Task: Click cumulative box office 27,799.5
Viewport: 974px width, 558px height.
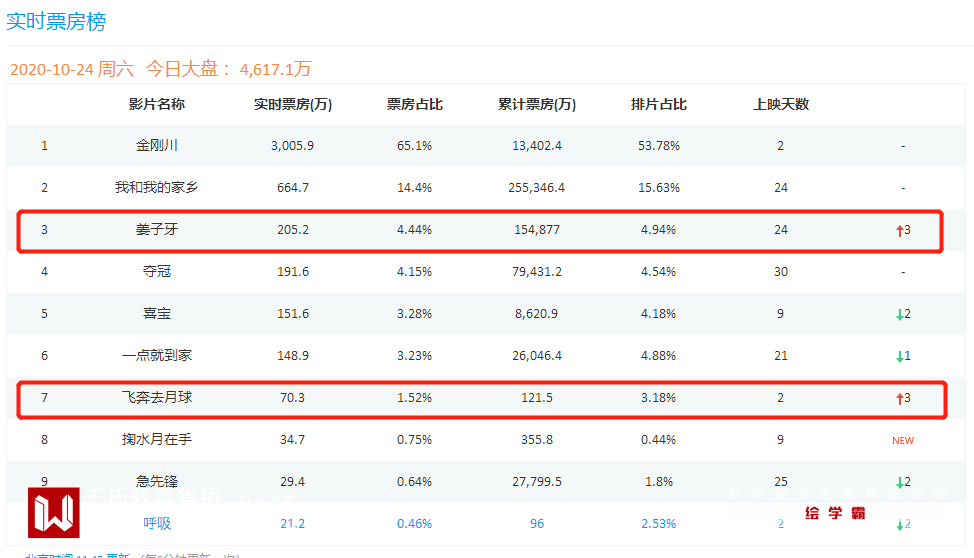Action: [x=537, y=481]
